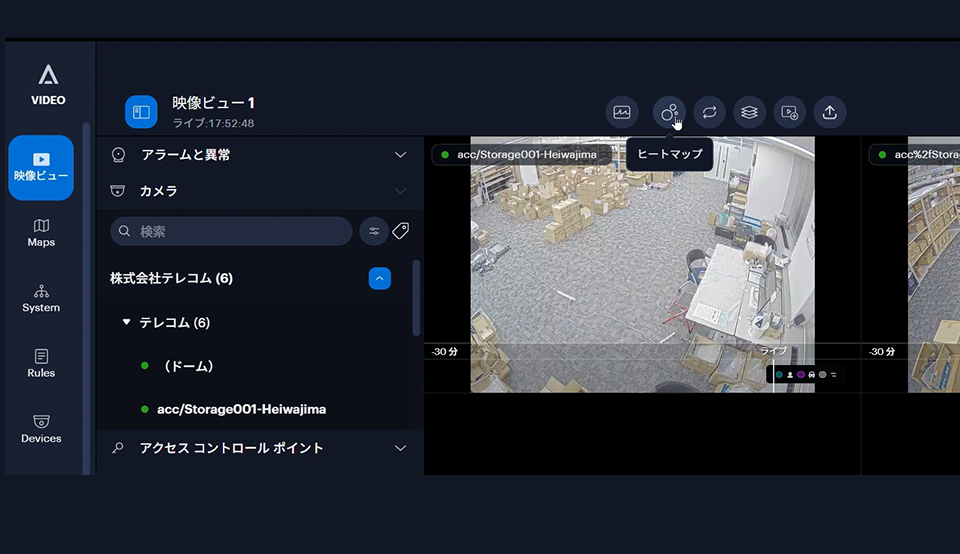Open the 映像ビュー sidebar section

(x=41, y=168)
